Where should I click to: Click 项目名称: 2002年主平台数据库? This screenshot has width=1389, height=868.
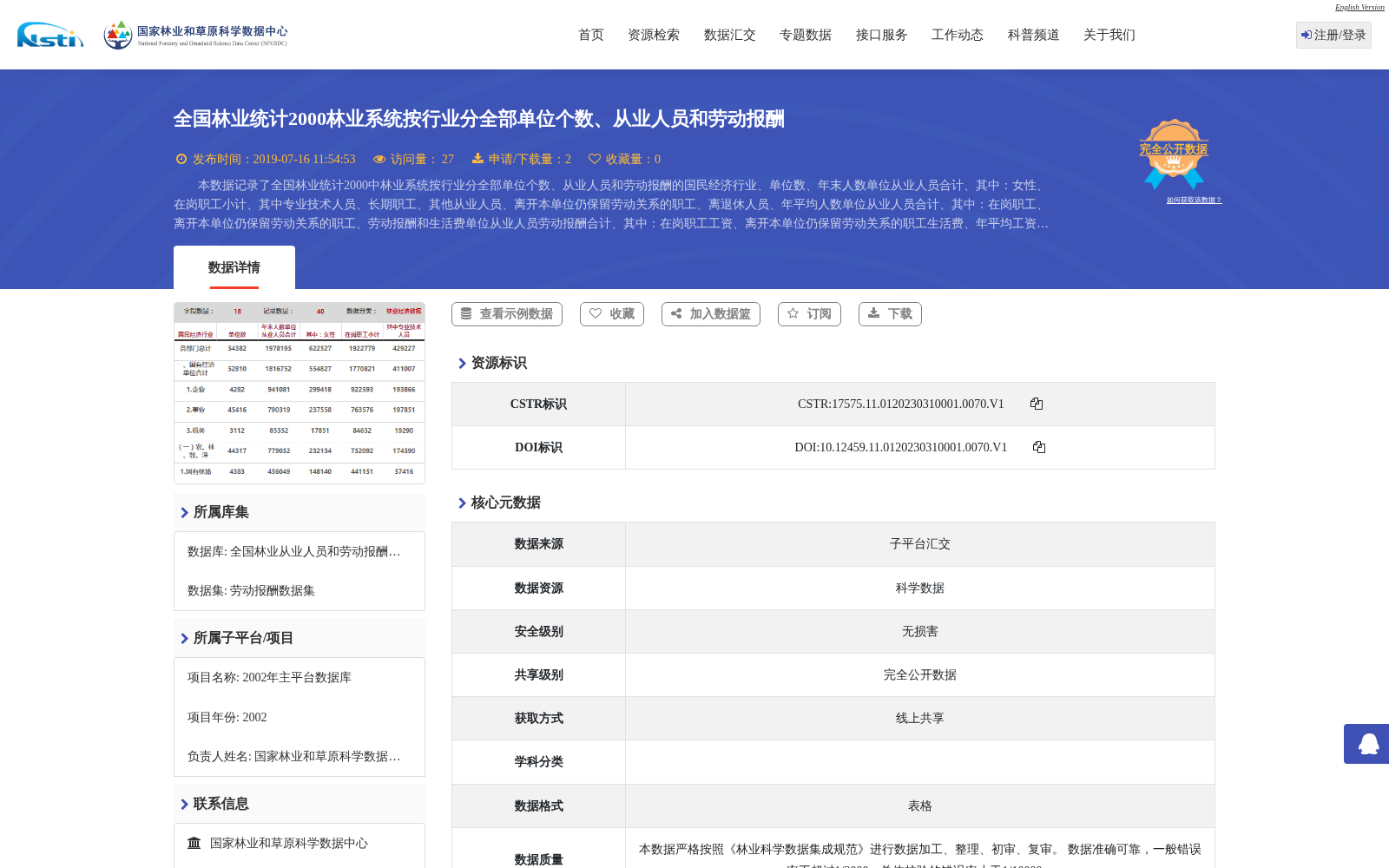pos(269,677)
